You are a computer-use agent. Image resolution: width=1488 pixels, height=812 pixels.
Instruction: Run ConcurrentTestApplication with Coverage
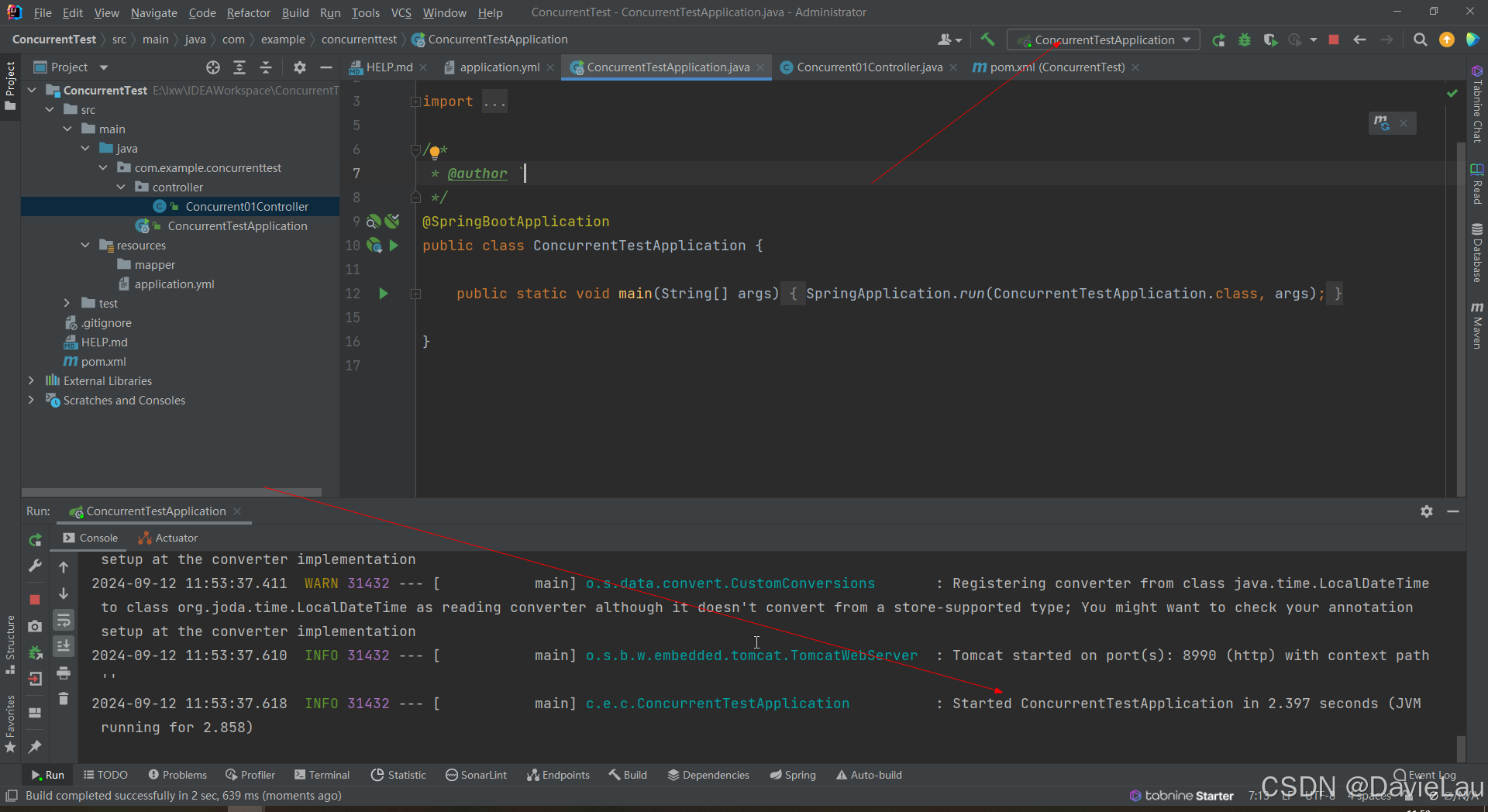1271,40
